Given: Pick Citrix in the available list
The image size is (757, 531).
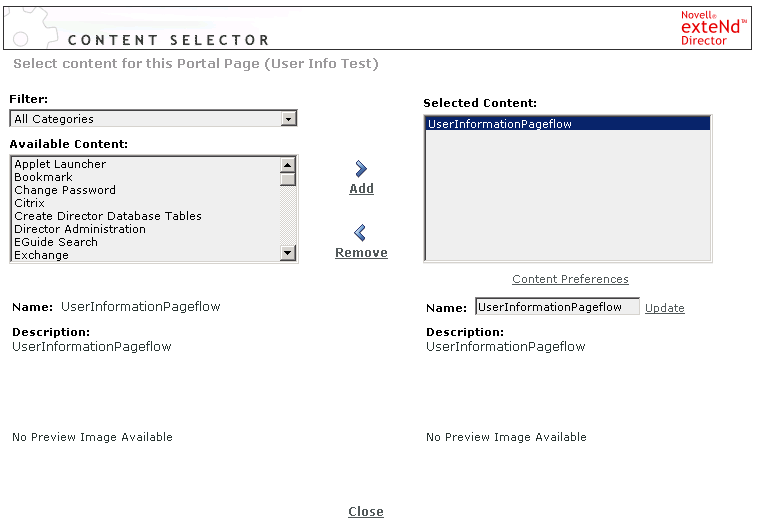Looking at the screenshot, I should (29, 203).
